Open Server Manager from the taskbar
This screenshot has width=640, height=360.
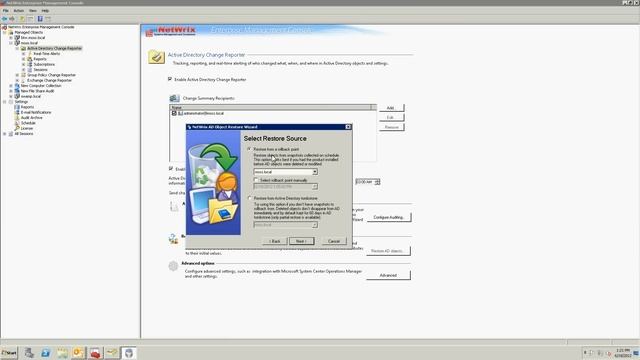(29, 353)
